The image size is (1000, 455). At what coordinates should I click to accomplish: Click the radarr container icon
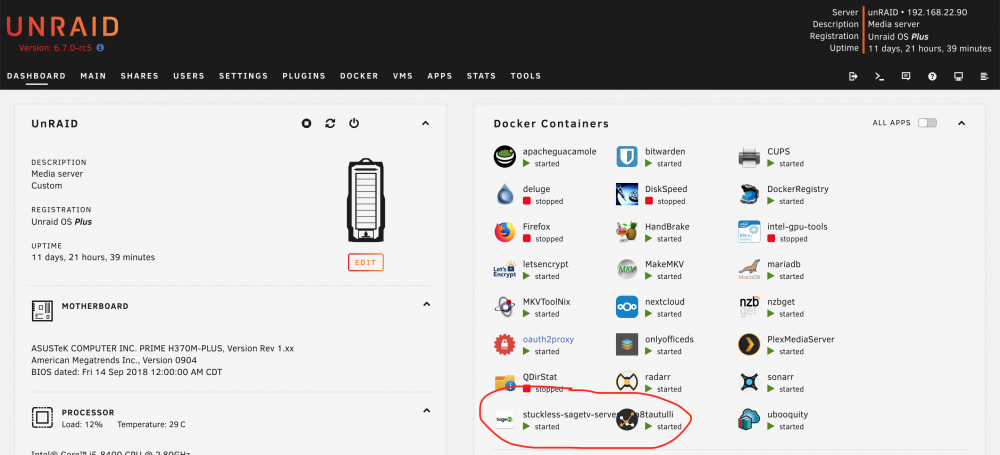[x=627, y=382]
